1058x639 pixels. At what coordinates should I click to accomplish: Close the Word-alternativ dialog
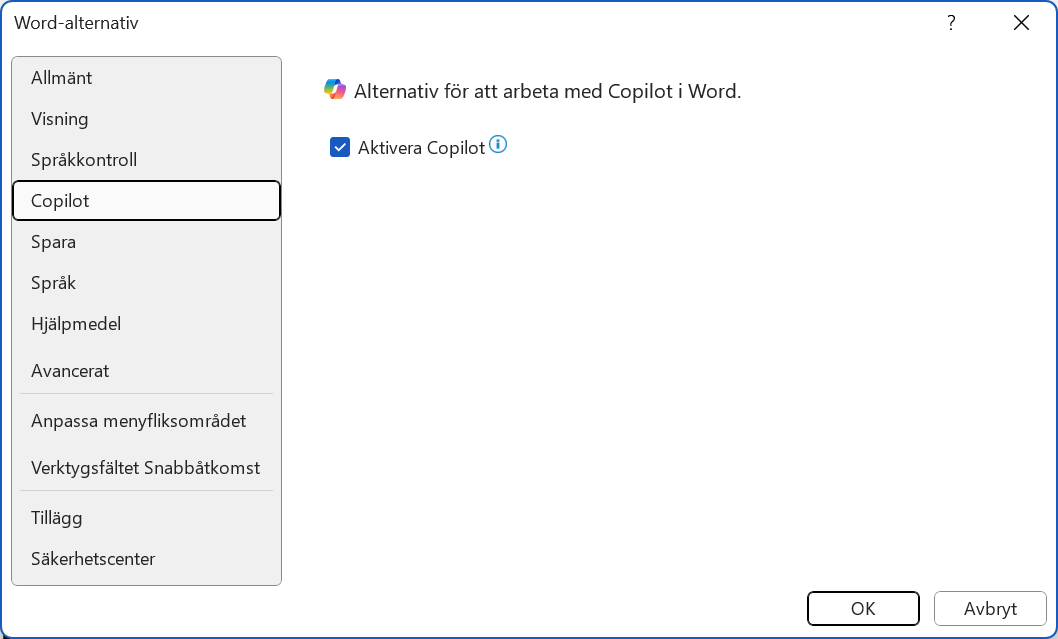point(1021,23)
